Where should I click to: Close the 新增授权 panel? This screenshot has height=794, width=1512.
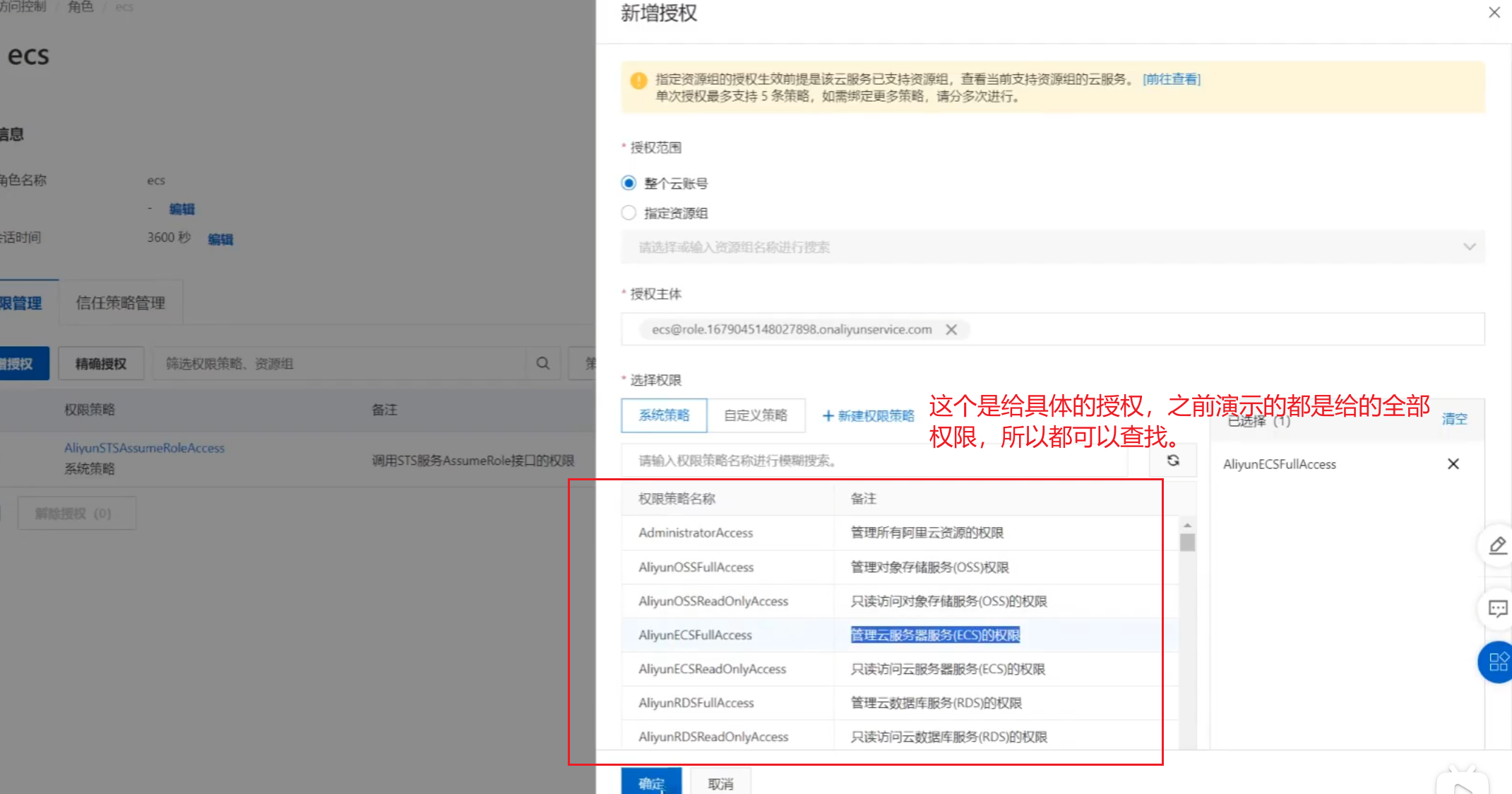tap(1494, 13)
